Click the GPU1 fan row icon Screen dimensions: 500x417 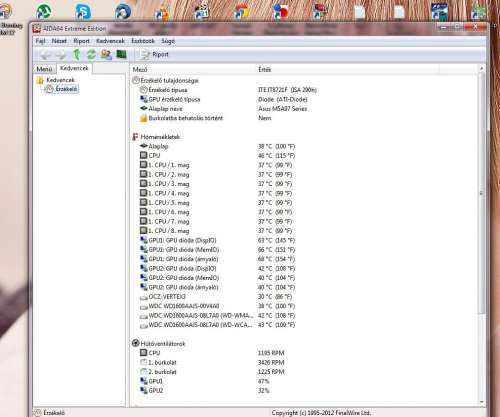pos(144,381)
